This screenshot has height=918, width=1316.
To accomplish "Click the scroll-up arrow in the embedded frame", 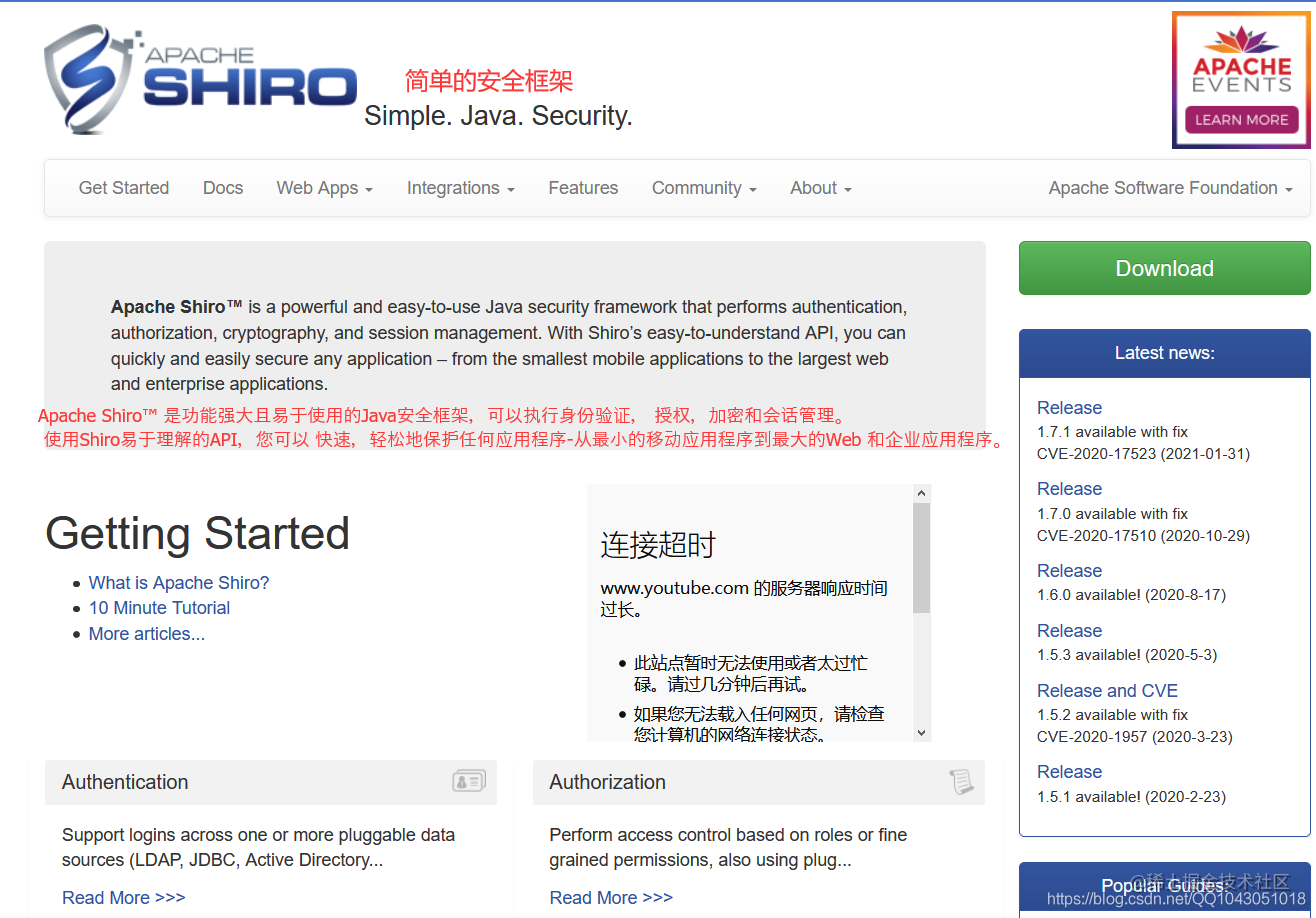I will [x=922, y=491].
